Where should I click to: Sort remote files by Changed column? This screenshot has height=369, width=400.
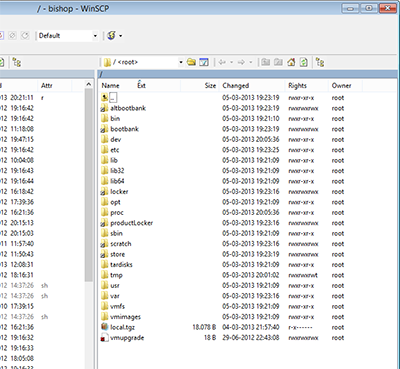click(x=236, y=85)
